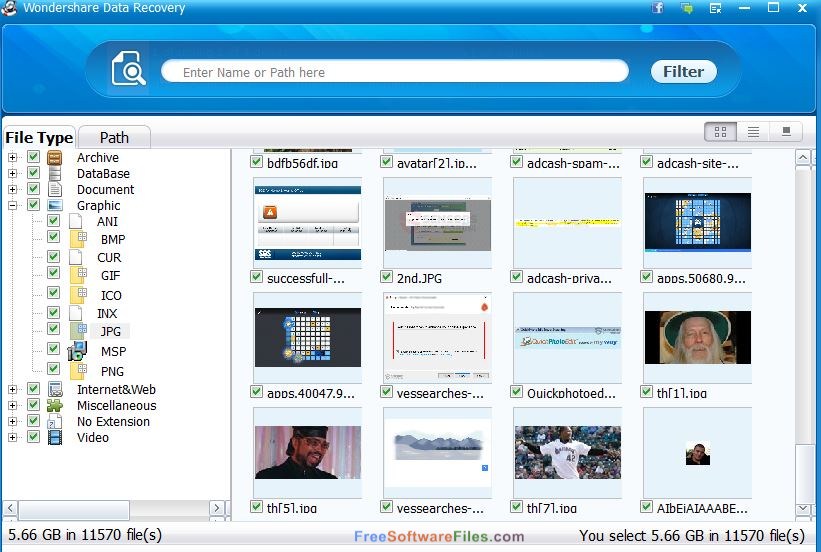Screen dimensions: 821x552
Task: Select the File Type tab
Action: (39, 137)
